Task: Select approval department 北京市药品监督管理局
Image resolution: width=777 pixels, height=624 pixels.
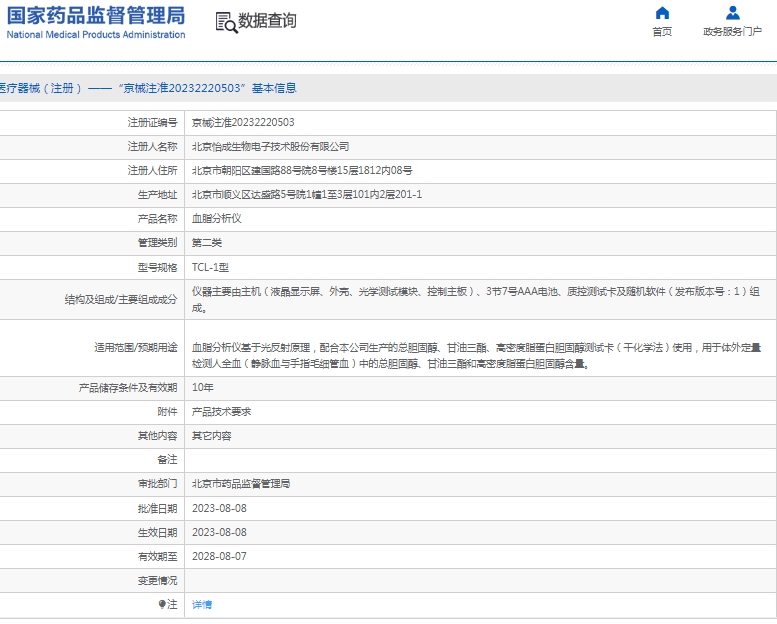Action: pos(241,484)
